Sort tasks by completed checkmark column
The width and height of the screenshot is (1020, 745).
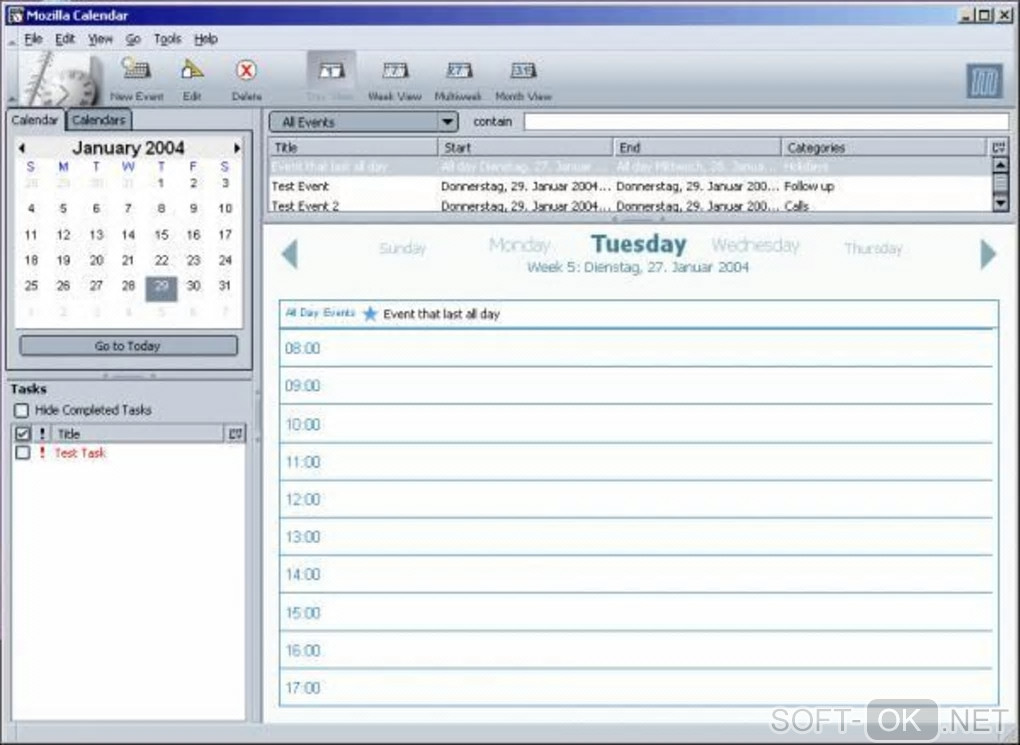click(x=23, y=434)
